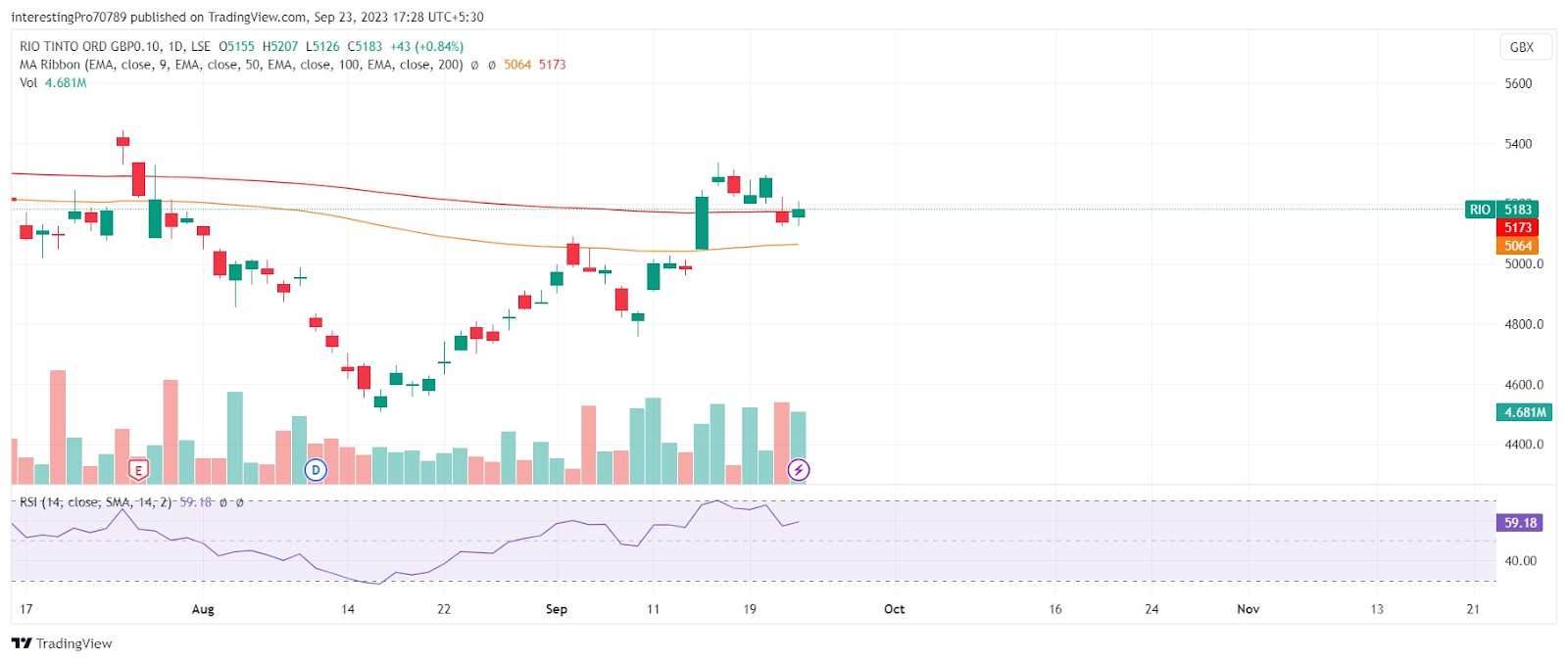
Task: Click the Nov label on time axis
Action: point(1249,609)
